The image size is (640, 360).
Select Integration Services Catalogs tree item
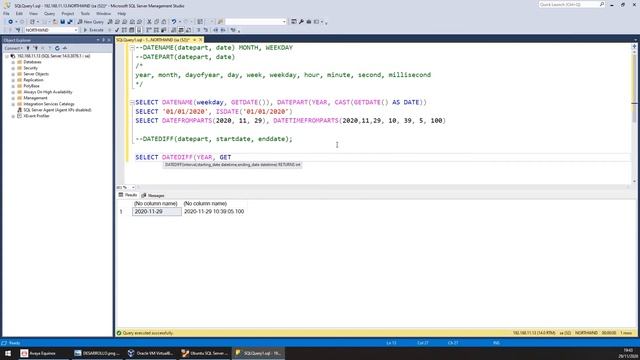click(49, 104)
